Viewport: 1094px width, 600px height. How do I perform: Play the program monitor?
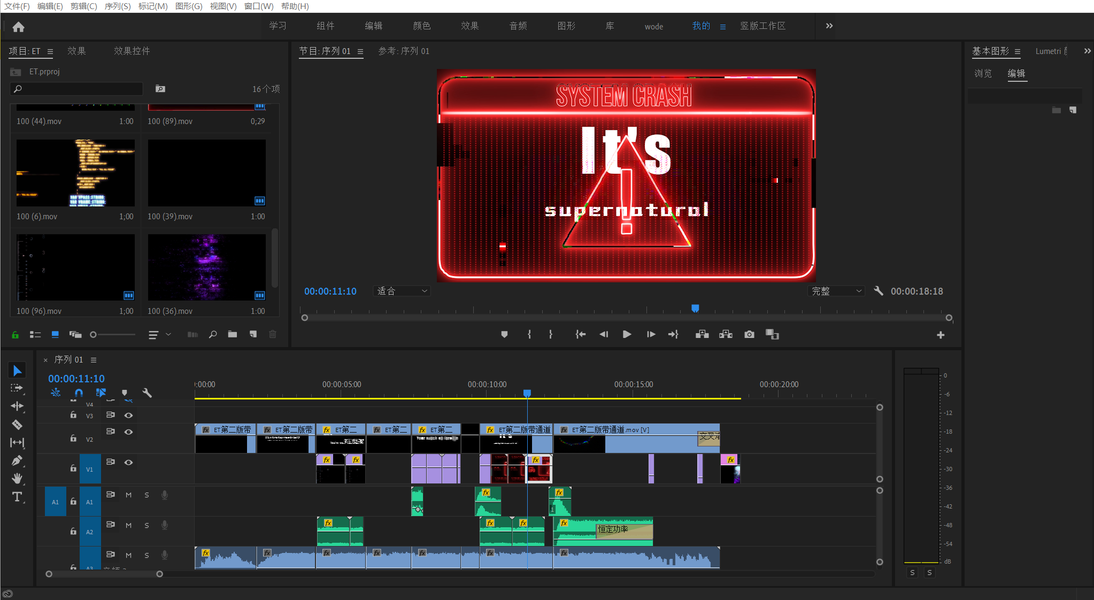627,335
